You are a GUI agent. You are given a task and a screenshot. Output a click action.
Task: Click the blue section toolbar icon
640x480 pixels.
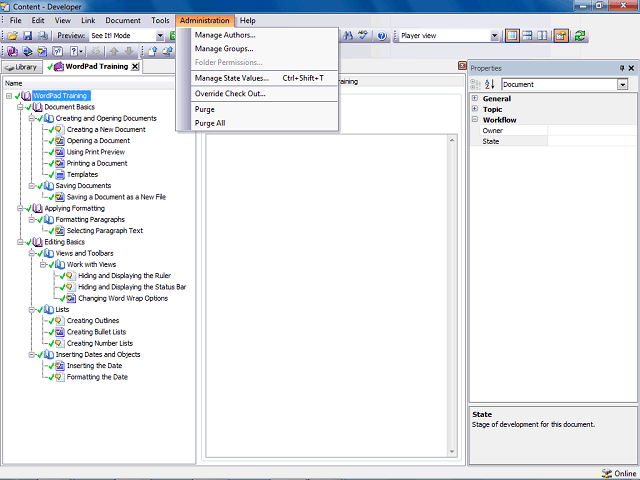(x=27, y=51)
